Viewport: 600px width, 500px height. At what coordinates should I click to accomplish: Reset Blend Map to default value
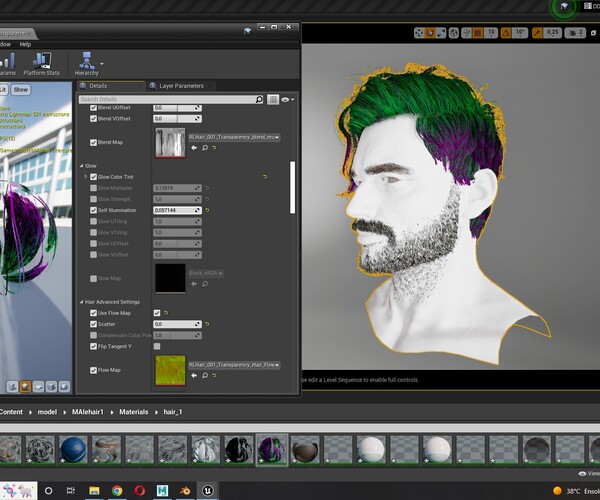[214, 148]
